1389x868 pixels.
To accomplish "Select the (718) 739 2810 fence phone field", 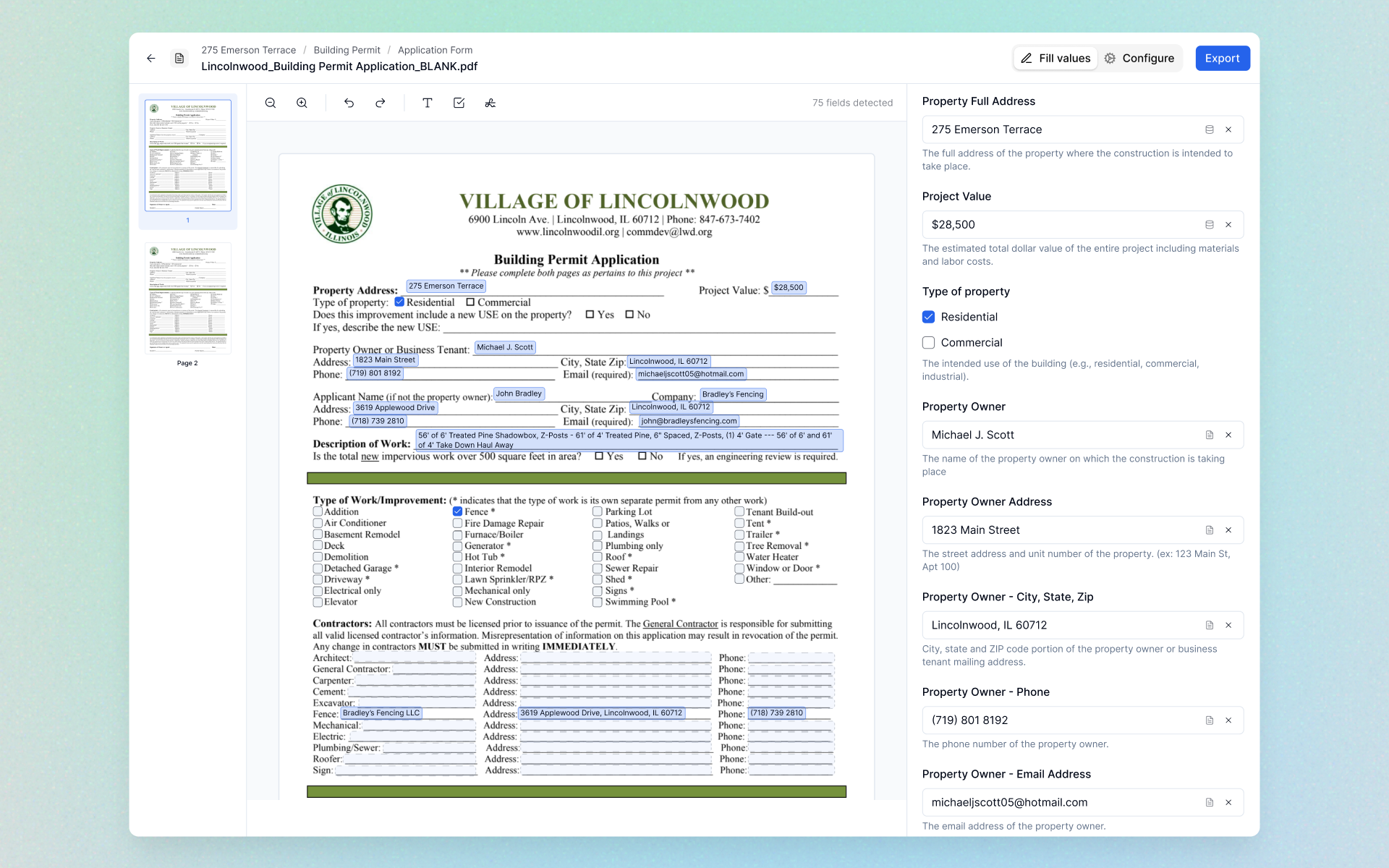I will [x=776, y=712].
